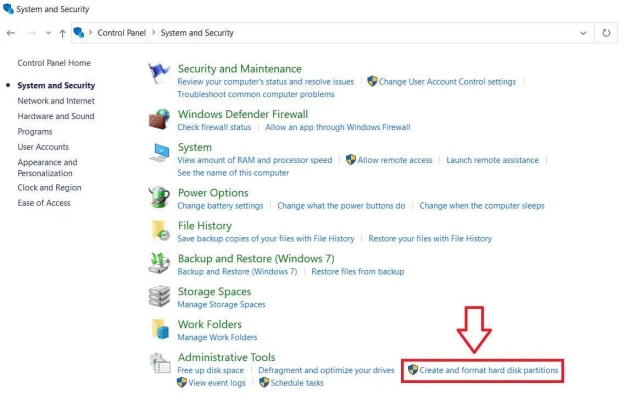
Task: Open Hardware and Sound category
Action: [x=56, y=116]
